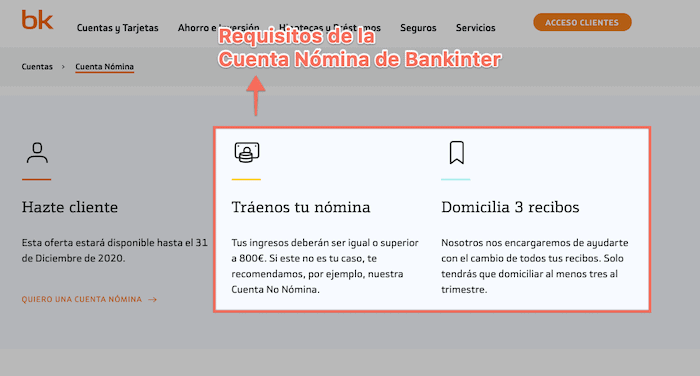Click the paragraph about cambio de todos tus recibos
This screenshot has width=700, height=376.
[535, 266]
